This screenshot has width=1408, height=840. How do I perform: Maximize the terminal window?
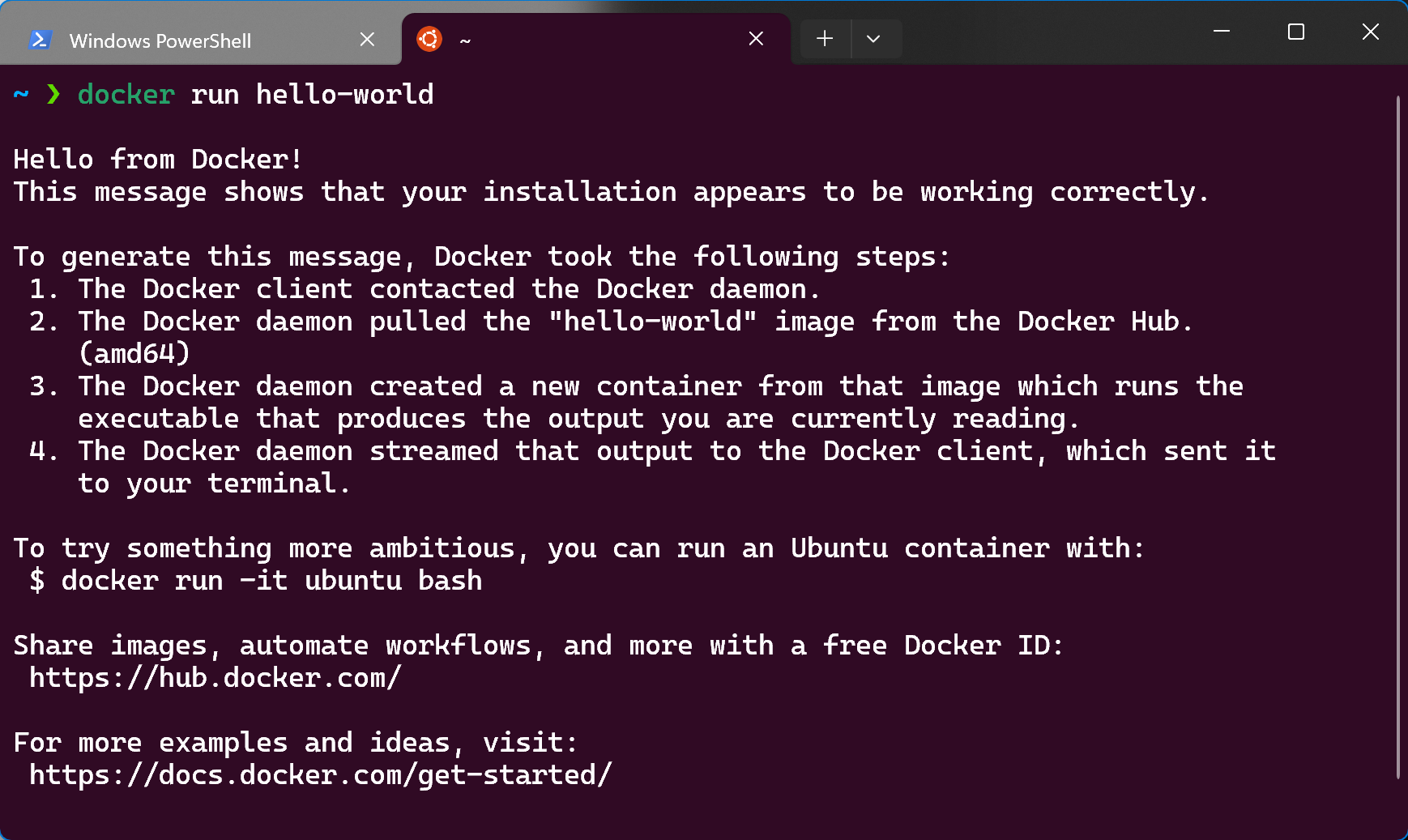(1296, 32)
